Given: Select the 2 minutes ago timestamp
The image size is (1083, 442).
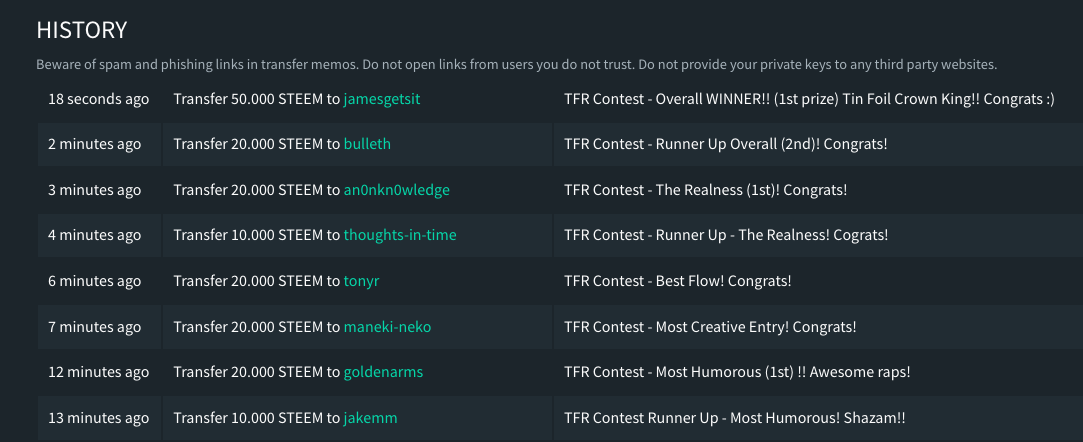Looking at the screenshot, I should click(x=95, y=144).
